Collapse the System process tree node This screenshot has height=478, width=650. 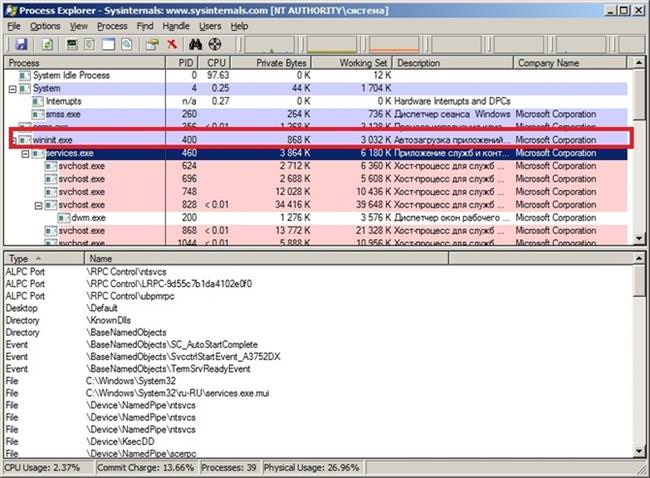pos(12,89)
